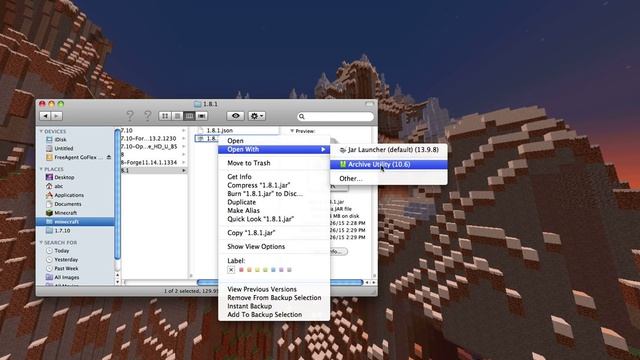Click the Quick Look eye button
This screenshot has width=640, height=360.
pos(236,116)
